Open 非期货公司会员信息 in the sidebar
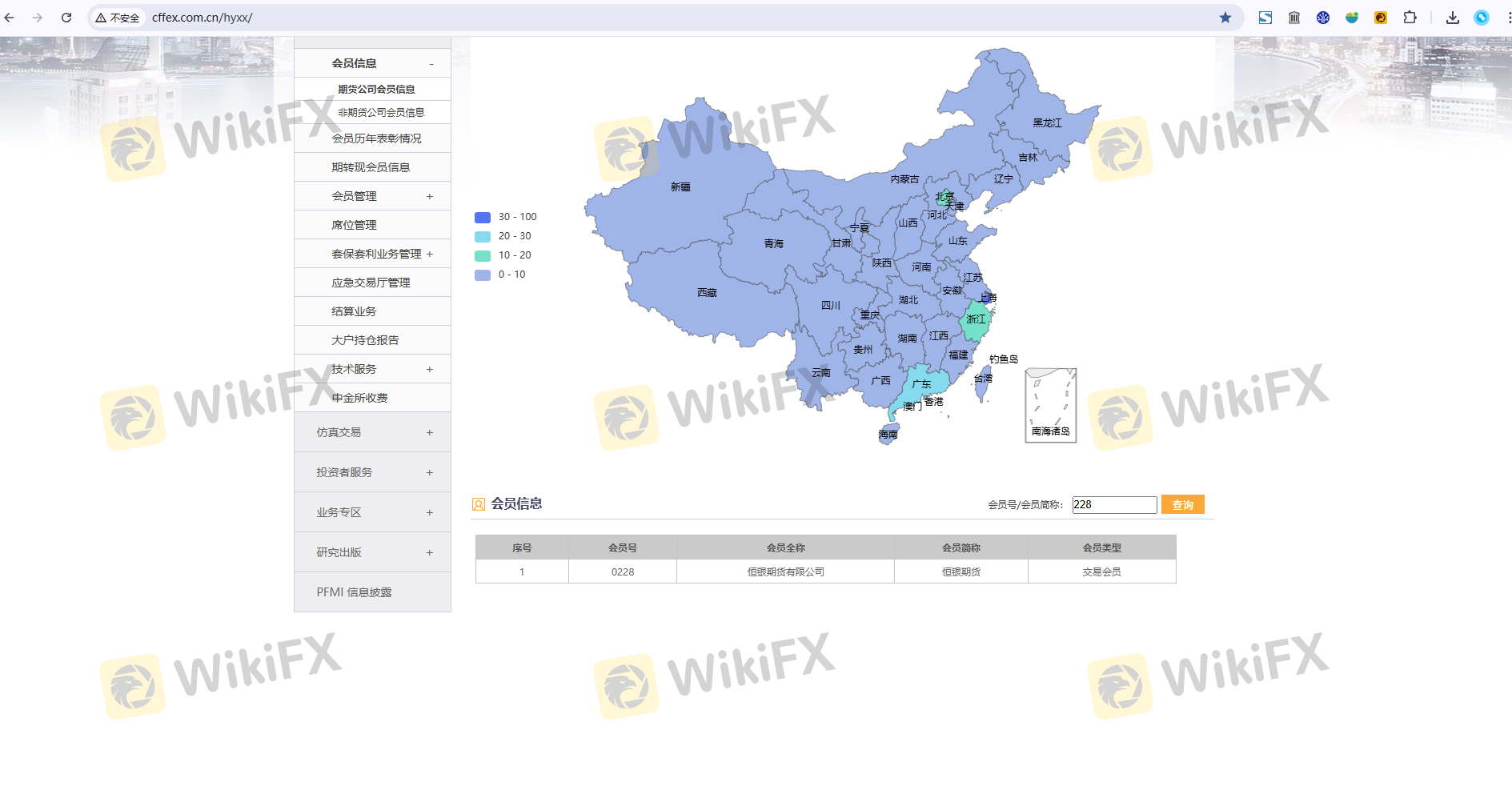Image resolution: width=1512 pixels, height=790 pixels. tap(381, 113)
